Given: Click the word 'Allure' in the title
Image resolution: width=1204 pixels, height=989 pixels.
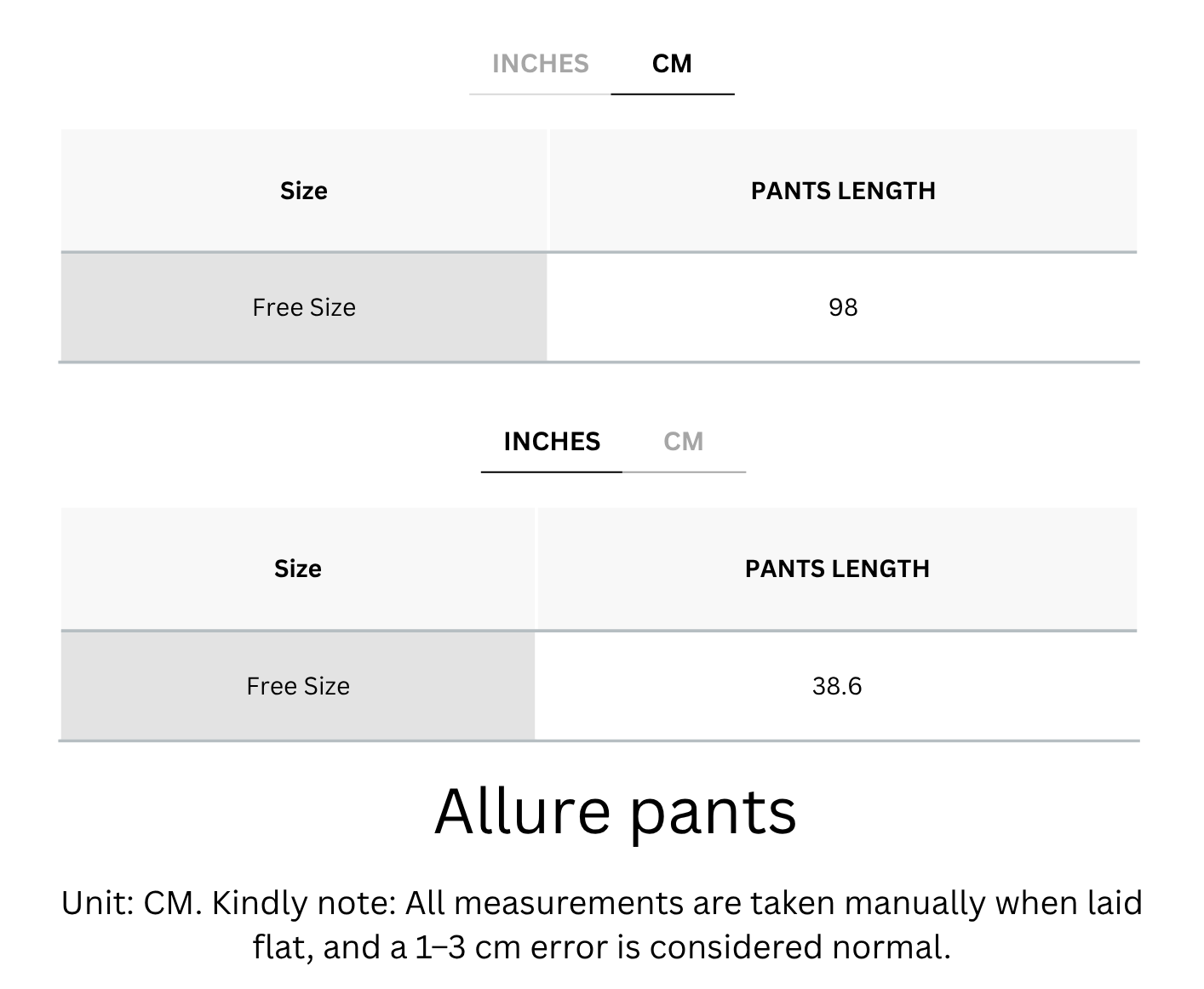Looking at the screenshot, I should [x=523, y=810].
